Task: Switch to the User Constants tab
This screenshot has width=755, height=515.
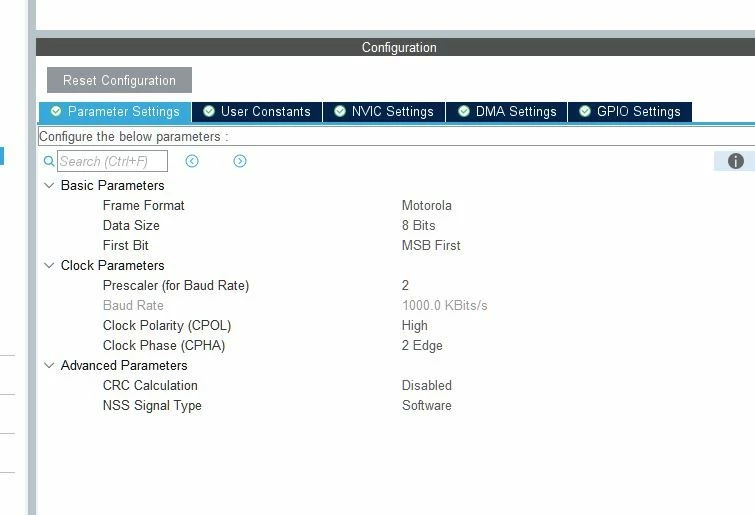Action: click(x=257, y=112)
